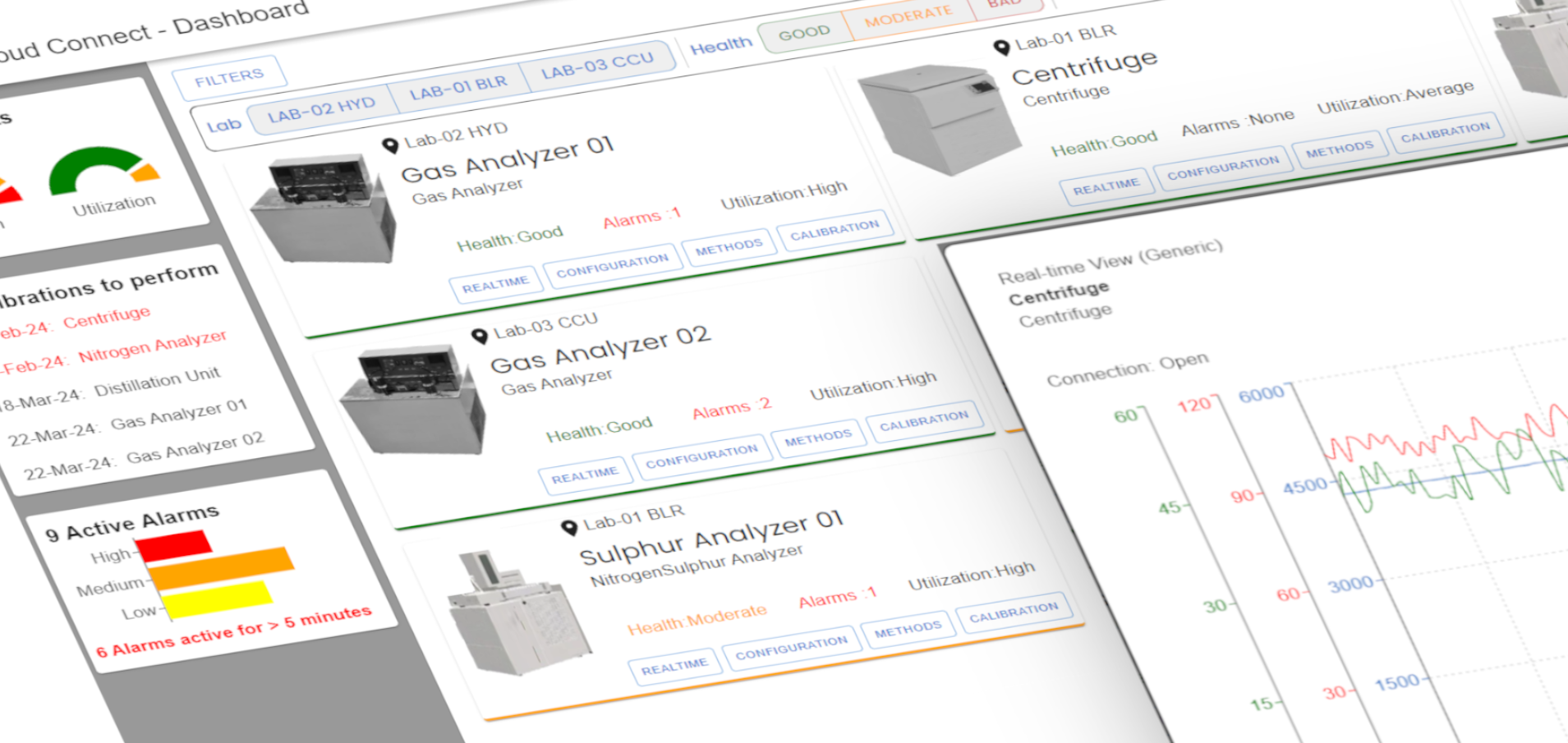This screenshot has height=743, width=1568.
Task: Toggle the MODERATE health filter
Action: pos(908,16)
